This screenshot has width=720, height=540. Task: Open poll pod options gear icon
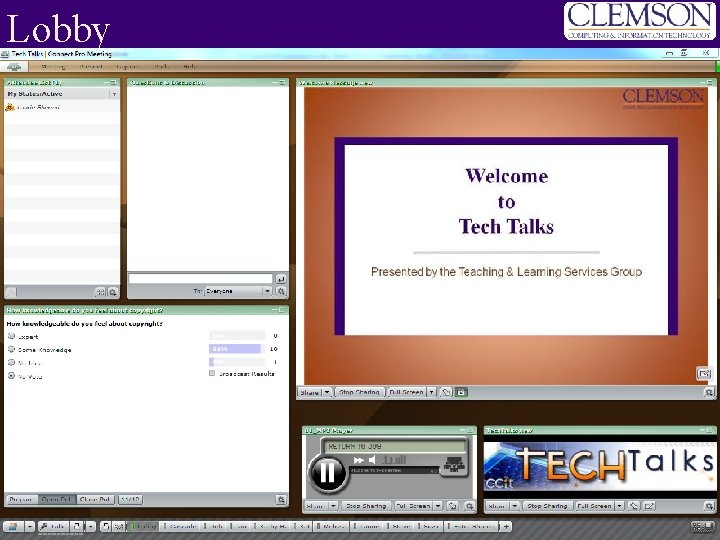281,499
